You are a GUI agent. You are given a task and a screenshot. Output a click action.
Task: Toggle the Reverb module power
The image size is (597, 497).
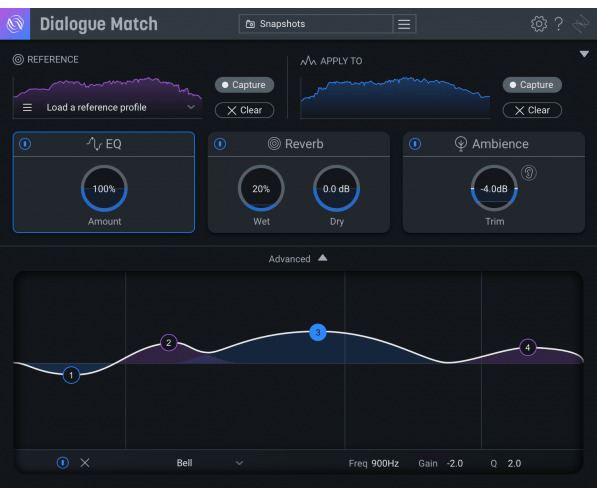pyautogui.click(x=220, y=144)
